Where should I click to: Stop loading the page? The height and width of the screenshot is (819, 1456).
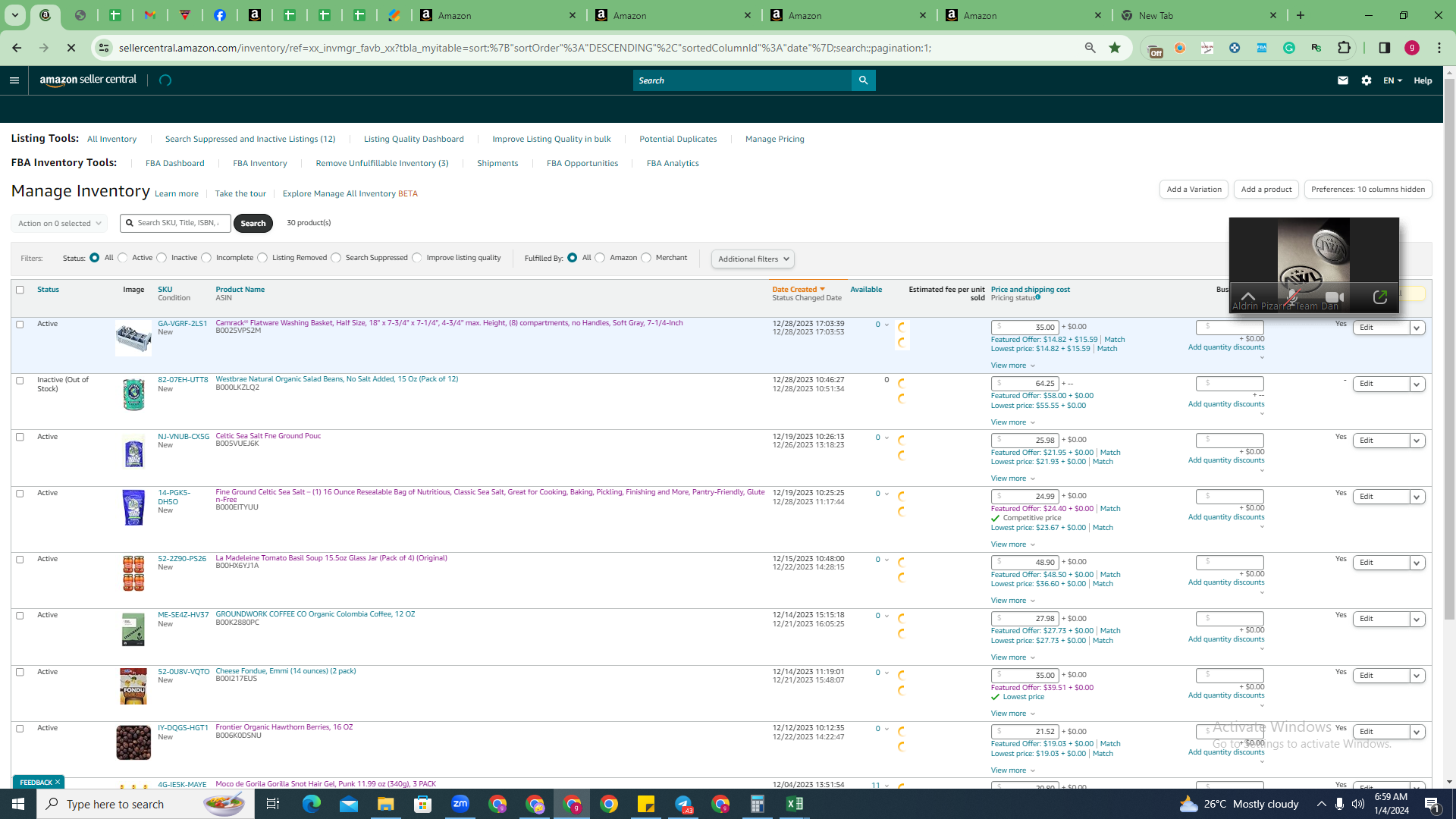coord(71,48)
